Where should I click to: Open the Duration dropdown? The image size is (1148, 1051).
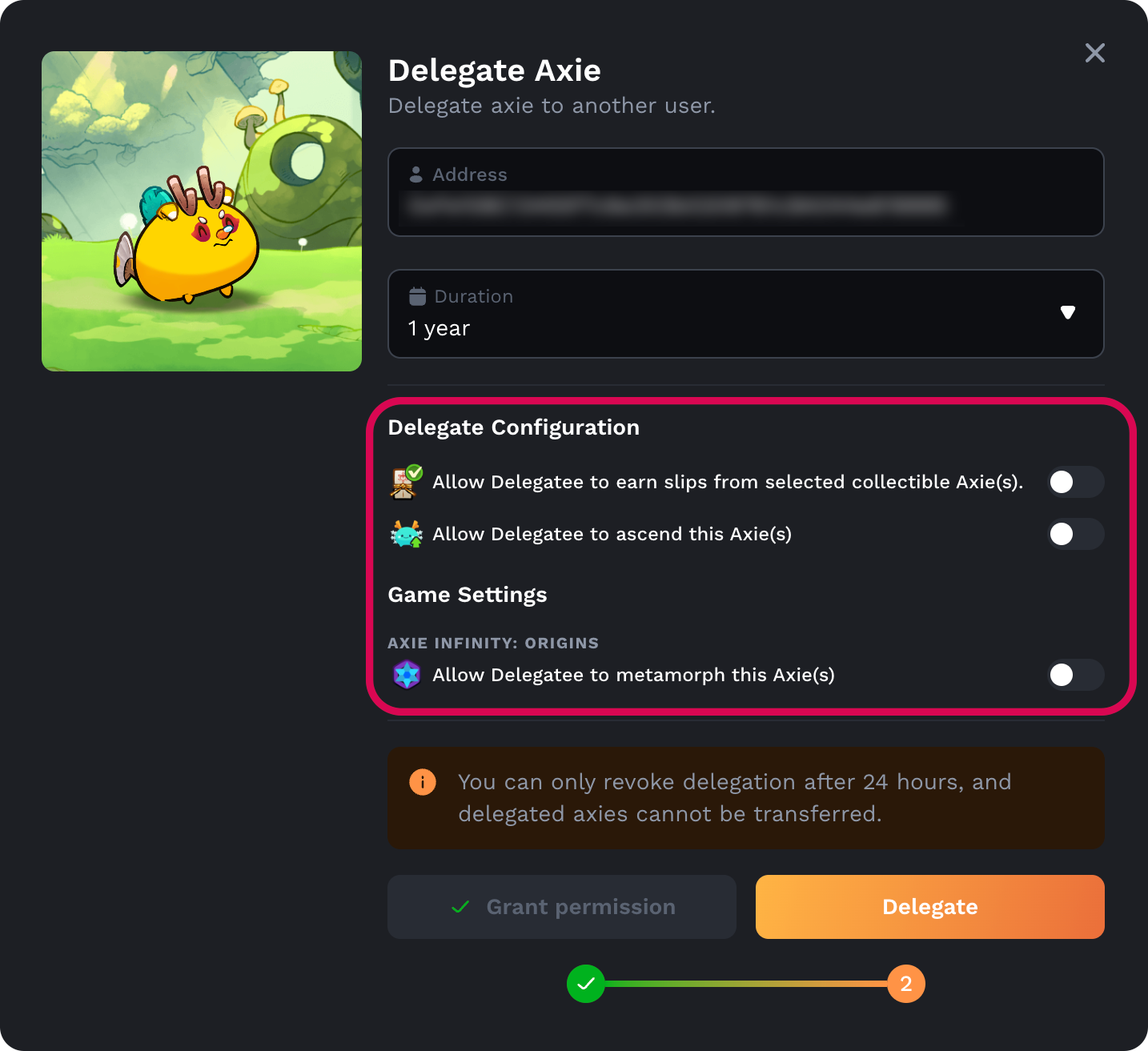coord(745,314)
